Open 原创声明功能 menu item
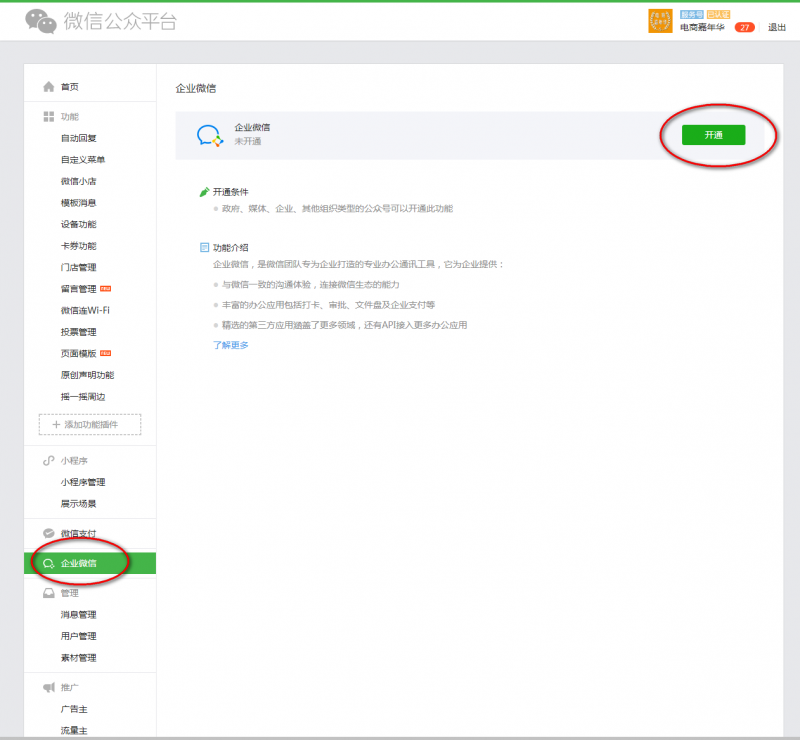The width and height of the screenshot is (800, 740). click(87, 375)
